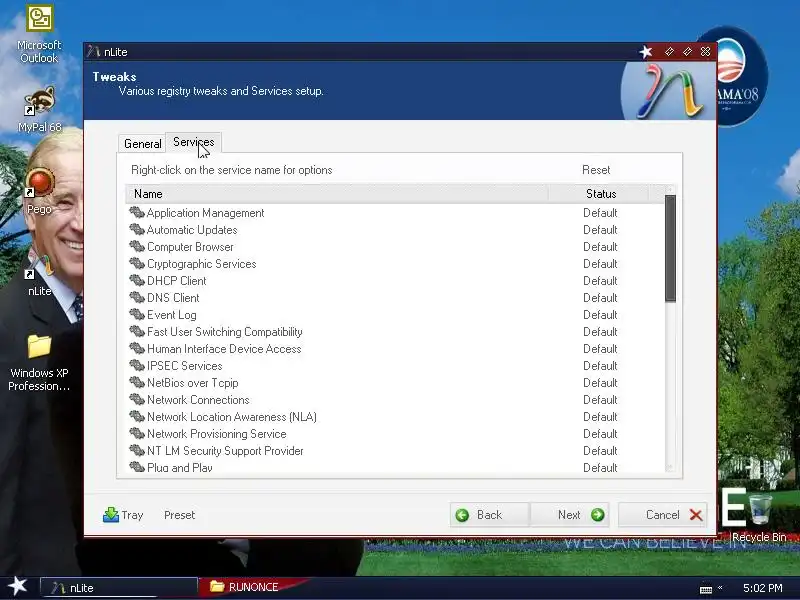
Task: Click the scrollbar down arrow in services list
Action: [670, 467]
